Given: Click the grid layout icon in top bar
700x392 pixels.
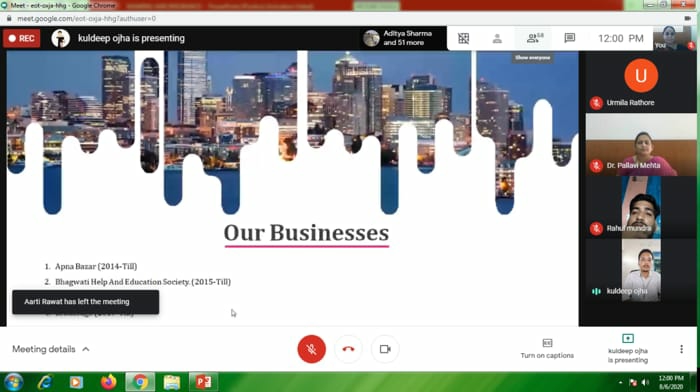Looking at the screenshot, I should point(463,38).
